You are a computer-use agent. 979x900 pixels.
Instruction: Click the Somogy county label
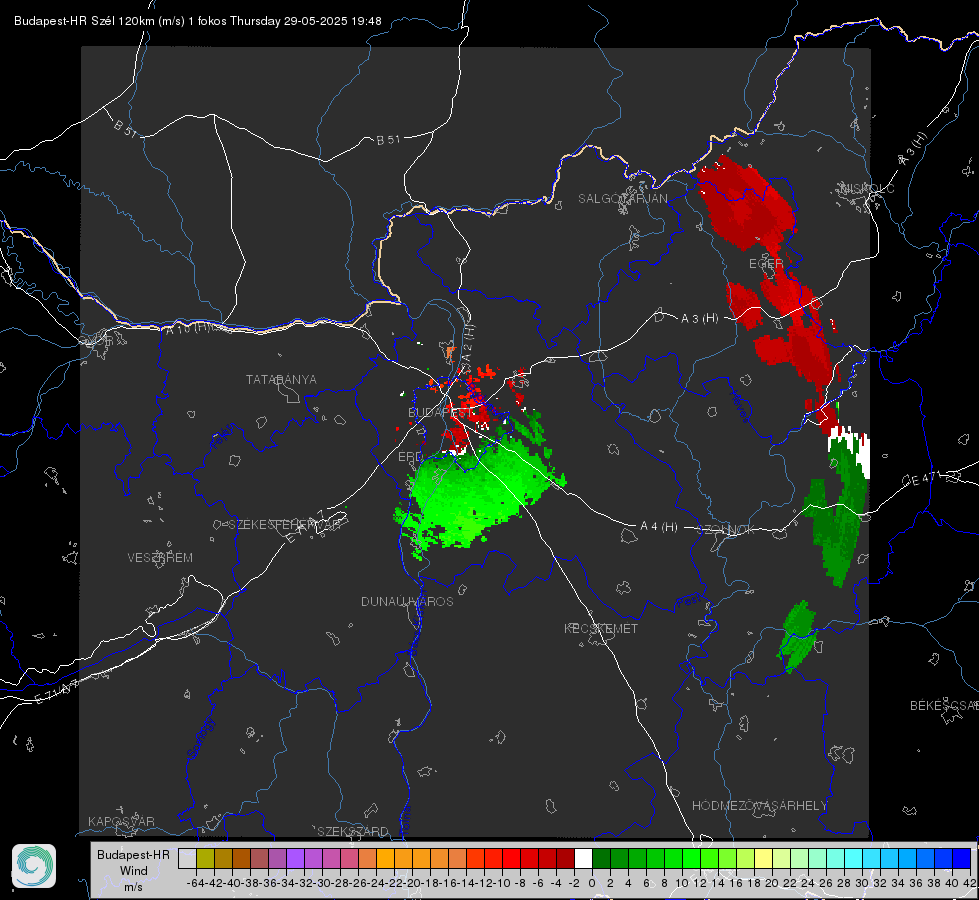click(x=200, y=738)
